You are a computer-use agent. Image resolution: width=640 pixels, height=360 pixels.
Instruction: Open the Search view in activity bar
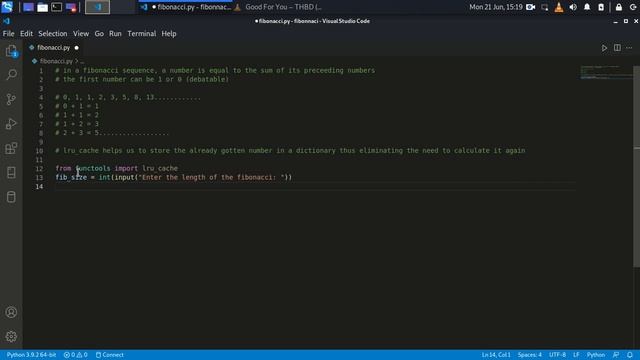pyautogui.click(x=11, y=75)
